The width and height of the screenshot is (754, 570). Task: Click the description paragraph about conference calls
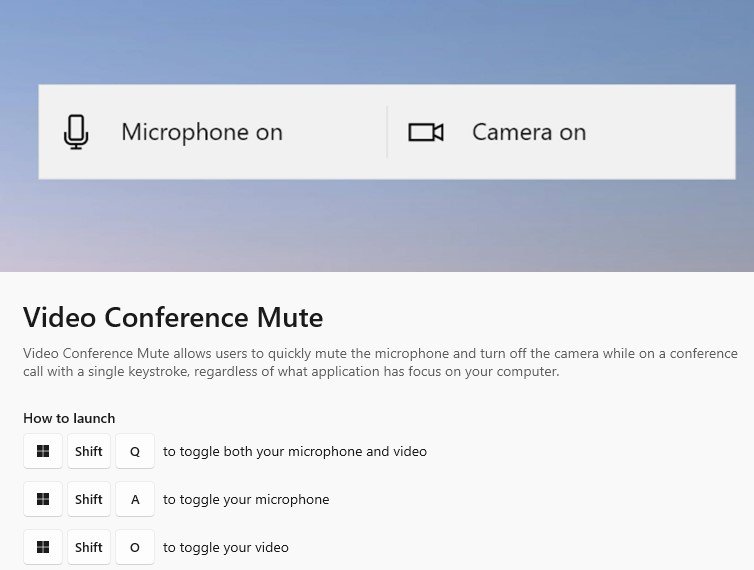click(380, 362)
